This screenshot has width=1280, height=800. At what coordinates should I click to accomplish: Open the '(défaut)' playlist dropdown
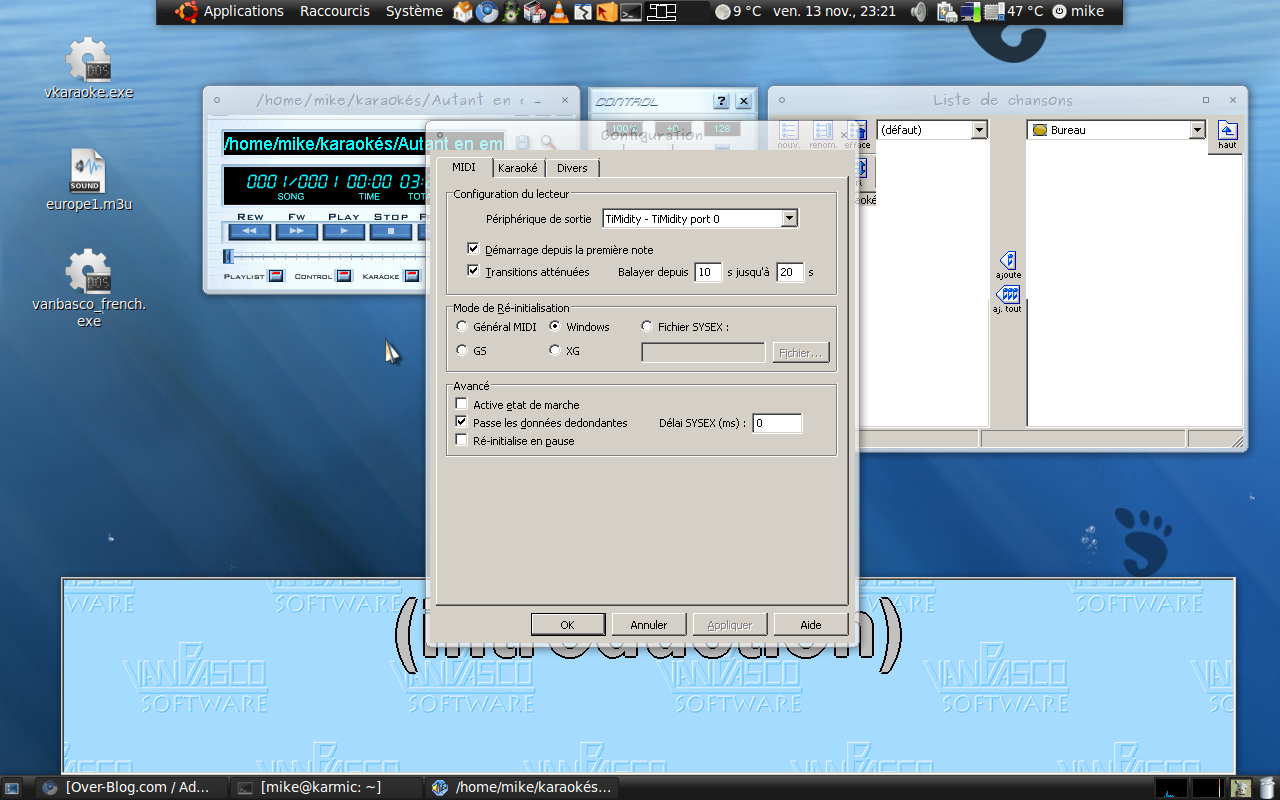932,130
